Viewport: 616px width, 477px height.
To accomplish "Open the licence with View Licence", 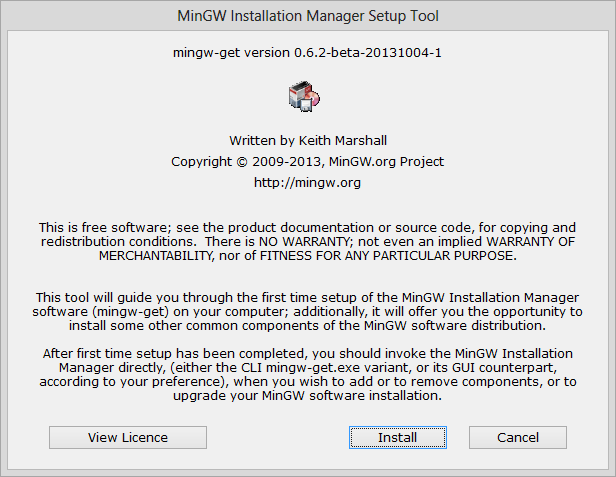I will point(128,437).
